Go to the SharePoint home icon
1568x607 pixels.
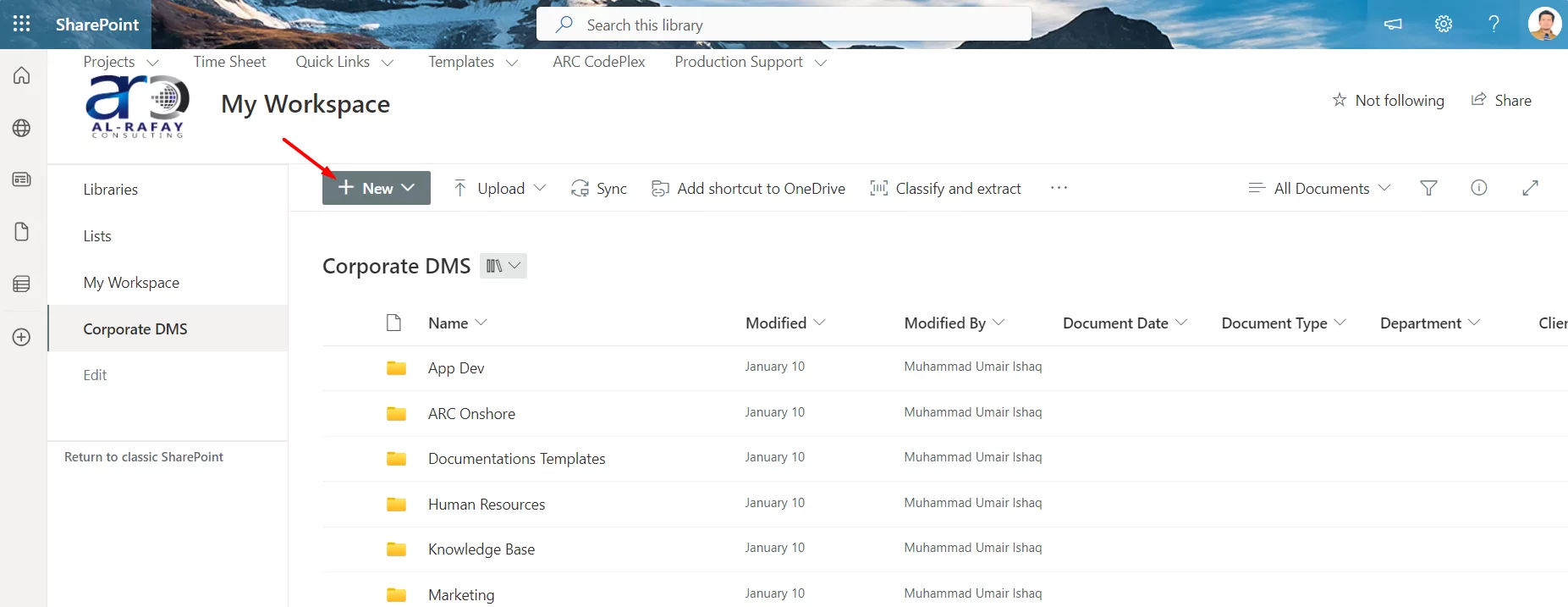[22, 75]
